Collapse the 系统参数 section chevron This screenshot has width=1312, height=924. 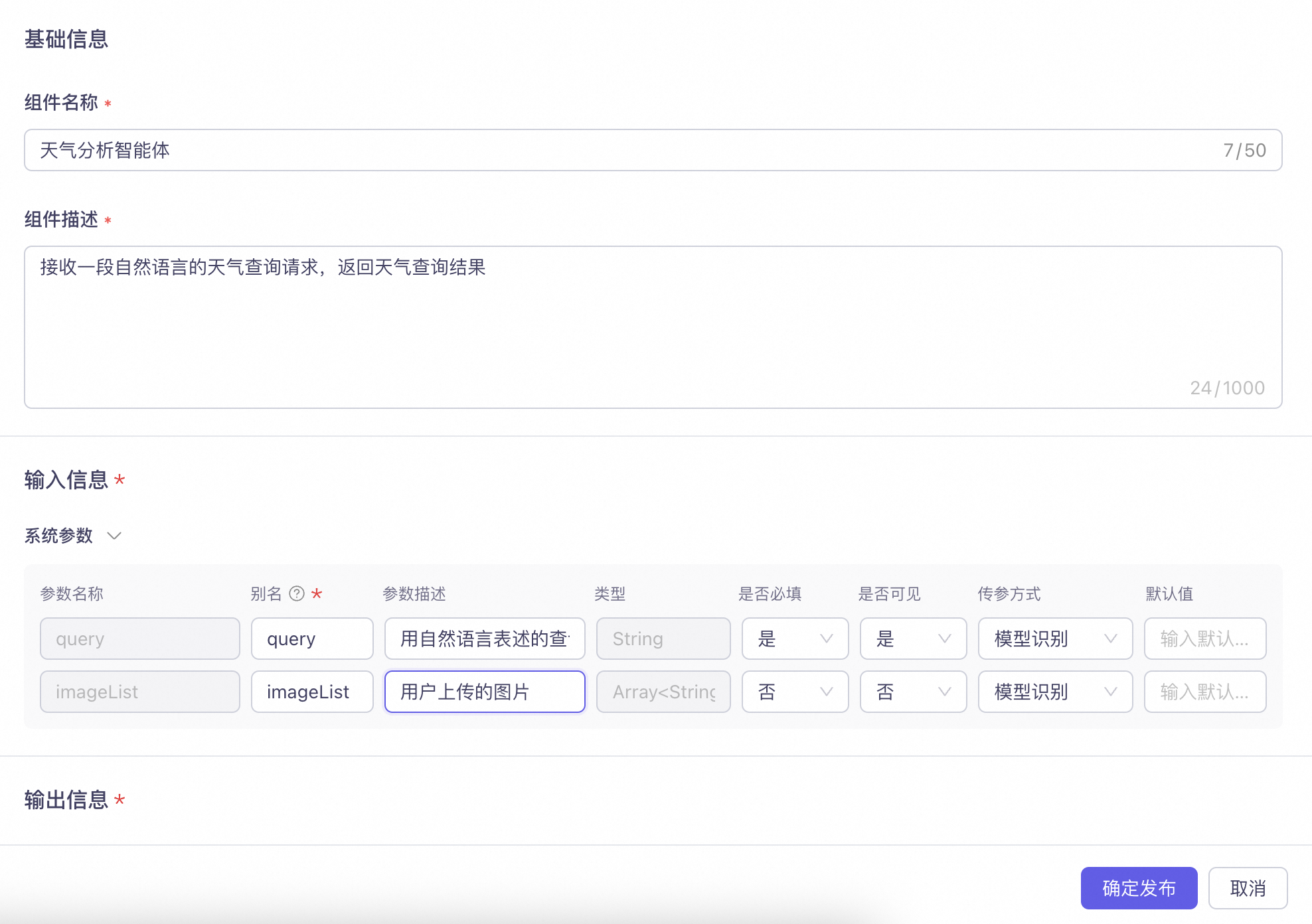coord(114,536)
